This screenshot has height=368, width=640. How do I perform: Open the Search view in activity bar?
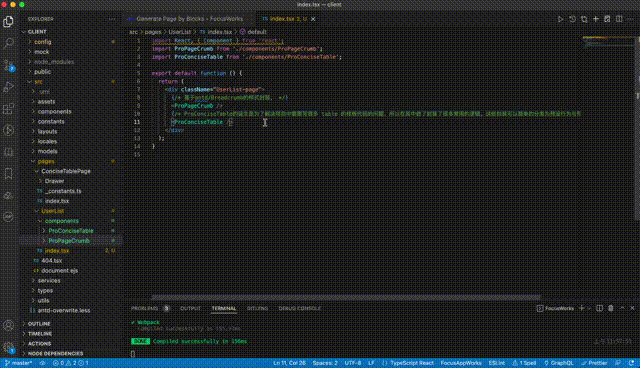(8, 43)
